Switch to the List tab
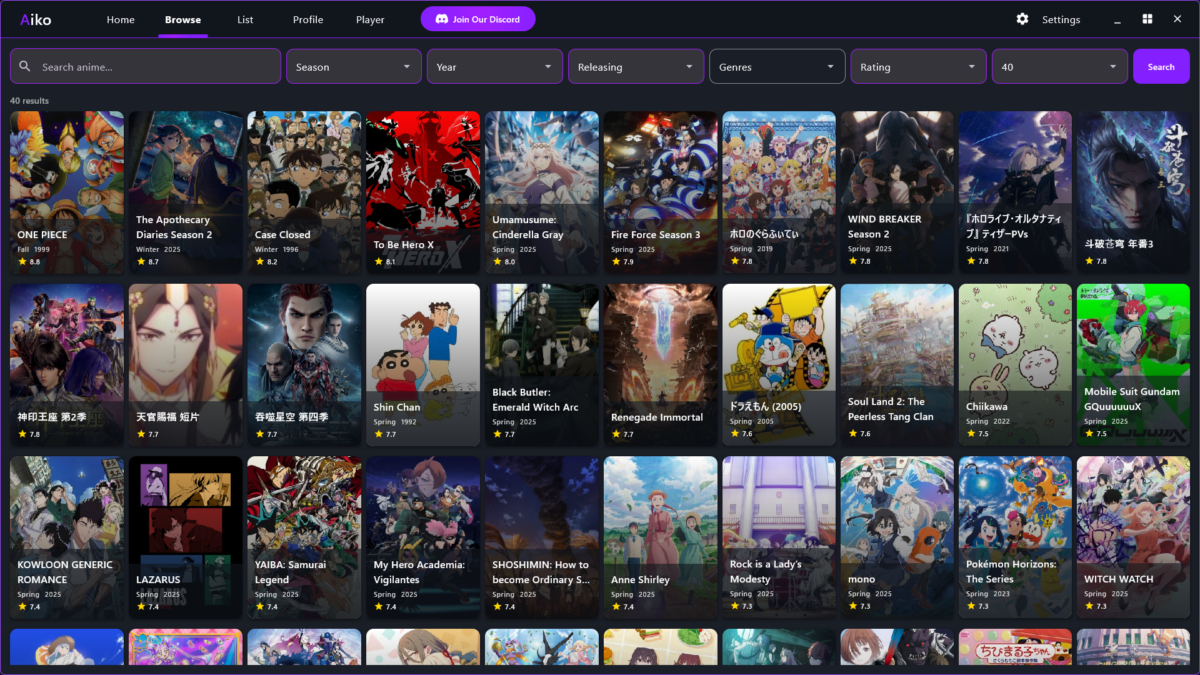This screenshot has width=1200, height=675. 245,20
